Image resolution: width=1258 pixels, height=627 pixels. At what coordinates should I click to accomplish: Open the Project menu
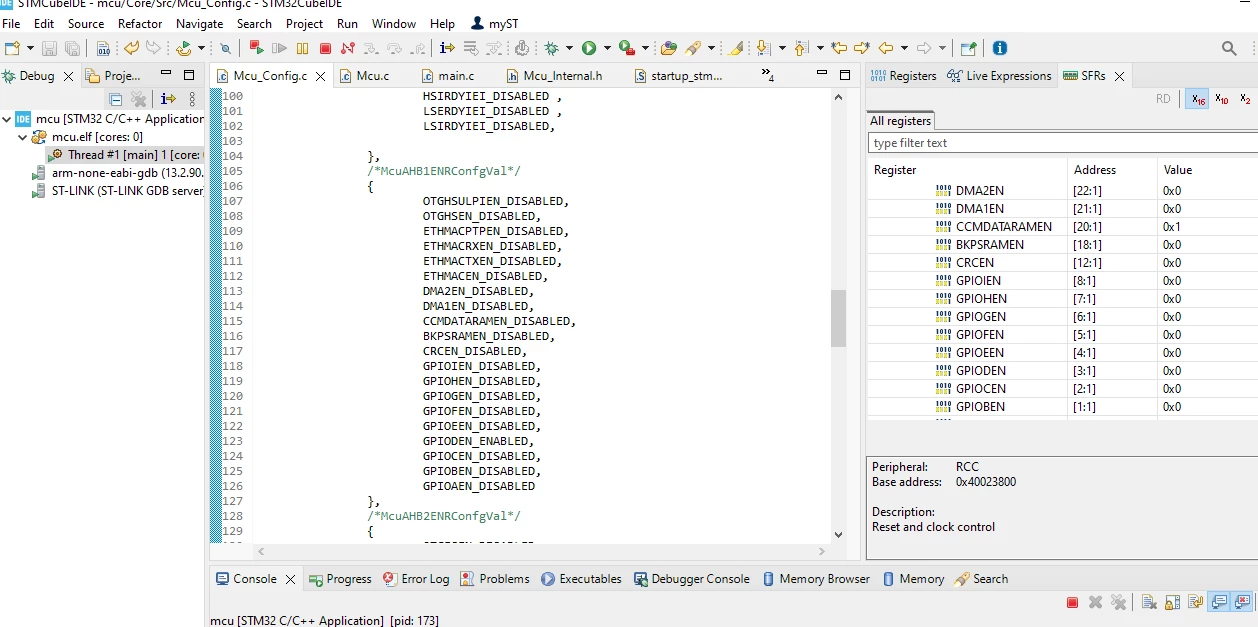point(304,23)
